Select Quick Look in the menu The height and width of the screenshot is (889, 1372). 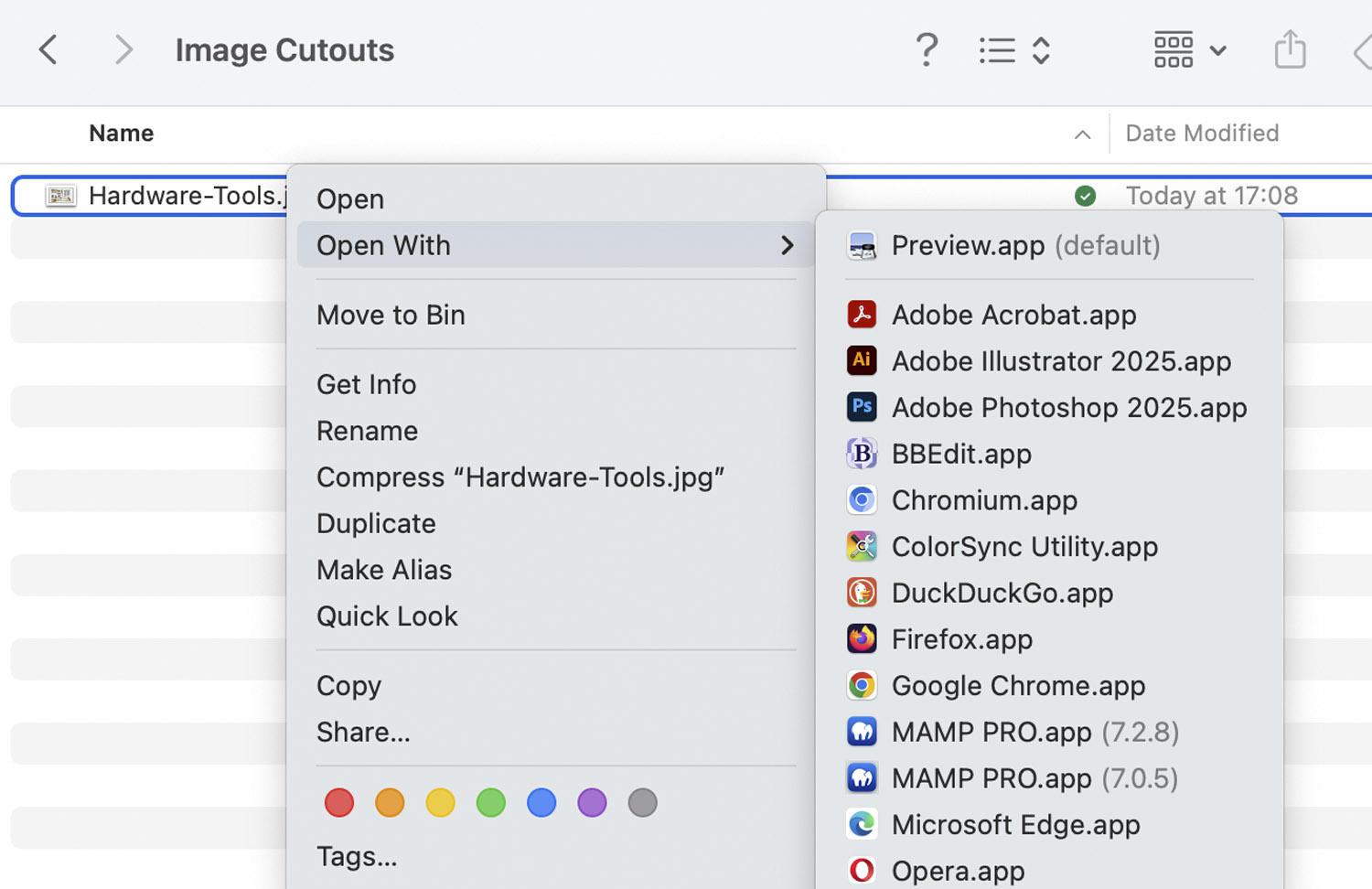click(x=387, y=616)
